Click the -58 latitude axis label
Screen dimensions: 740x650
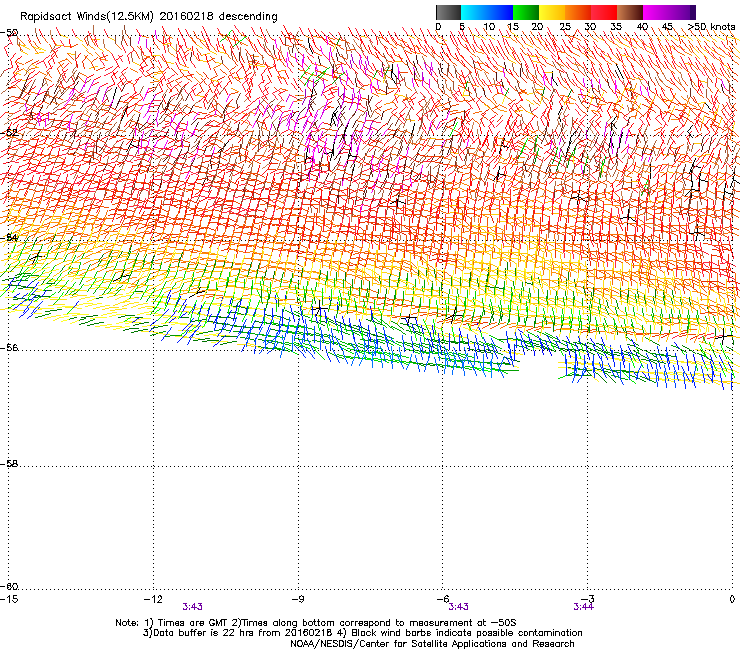[x=9, y=464]
